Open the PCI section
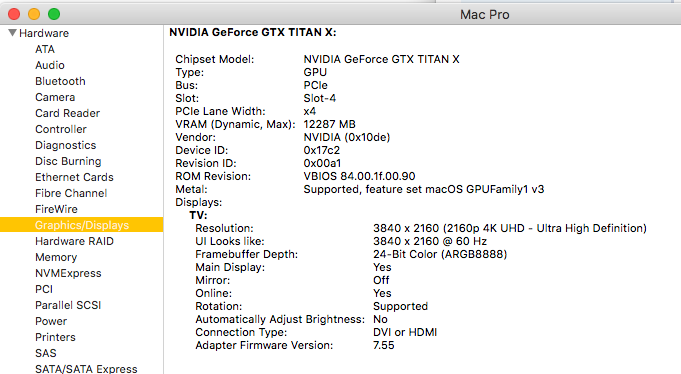The image size is (681, 374). [44, 289]
